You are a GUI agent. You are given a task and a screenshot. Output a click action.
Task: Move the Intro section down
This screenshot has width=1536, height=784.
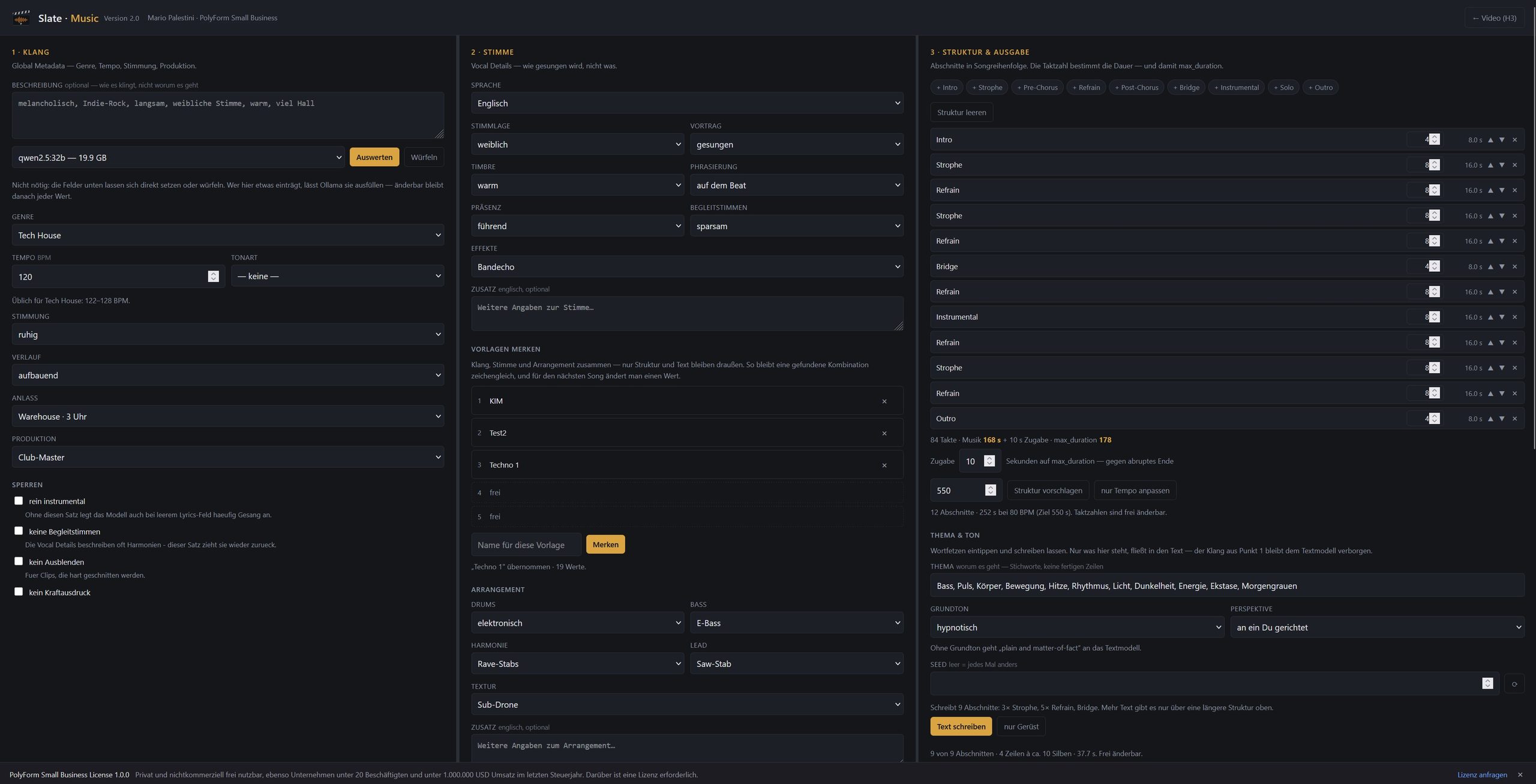click(1502, 140)
